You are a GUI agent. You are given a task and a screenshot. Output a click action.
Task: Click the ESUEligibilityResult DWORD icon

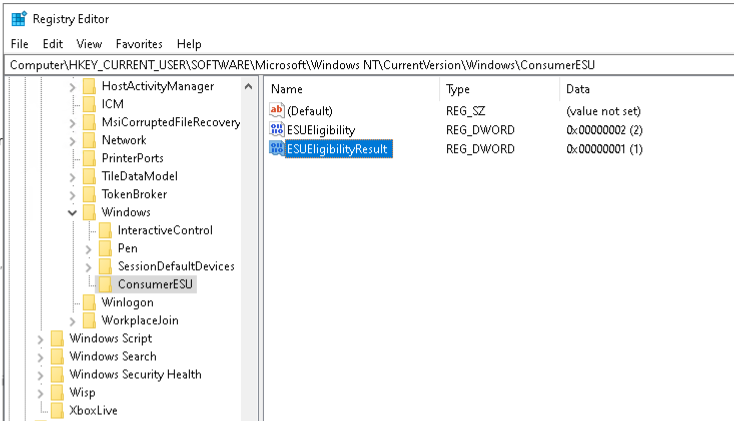coord(277,149)
